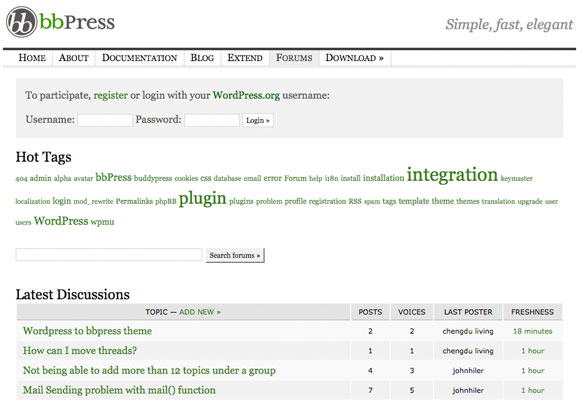Screen dimensions: 580x400
Task: Click the Freshness column header
Action: 533,312
